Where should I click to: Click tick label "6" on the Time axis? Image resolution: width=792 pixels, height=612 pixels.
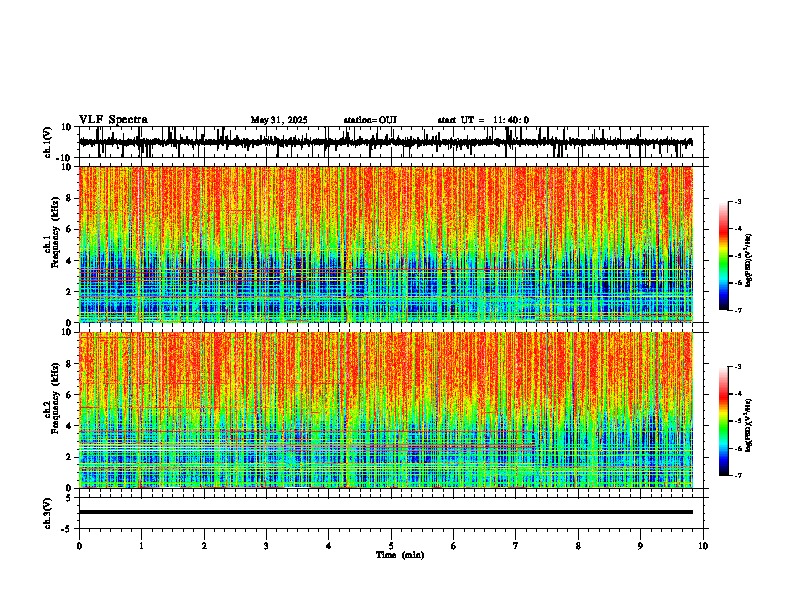[x=453, y=546]
